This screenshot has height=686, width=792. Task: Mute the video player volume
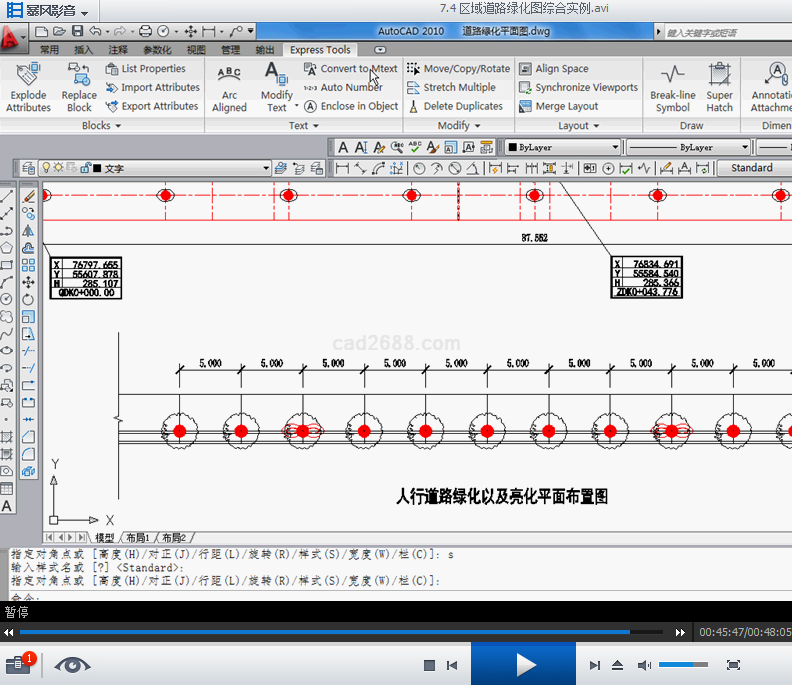click(x=644, y=665)
